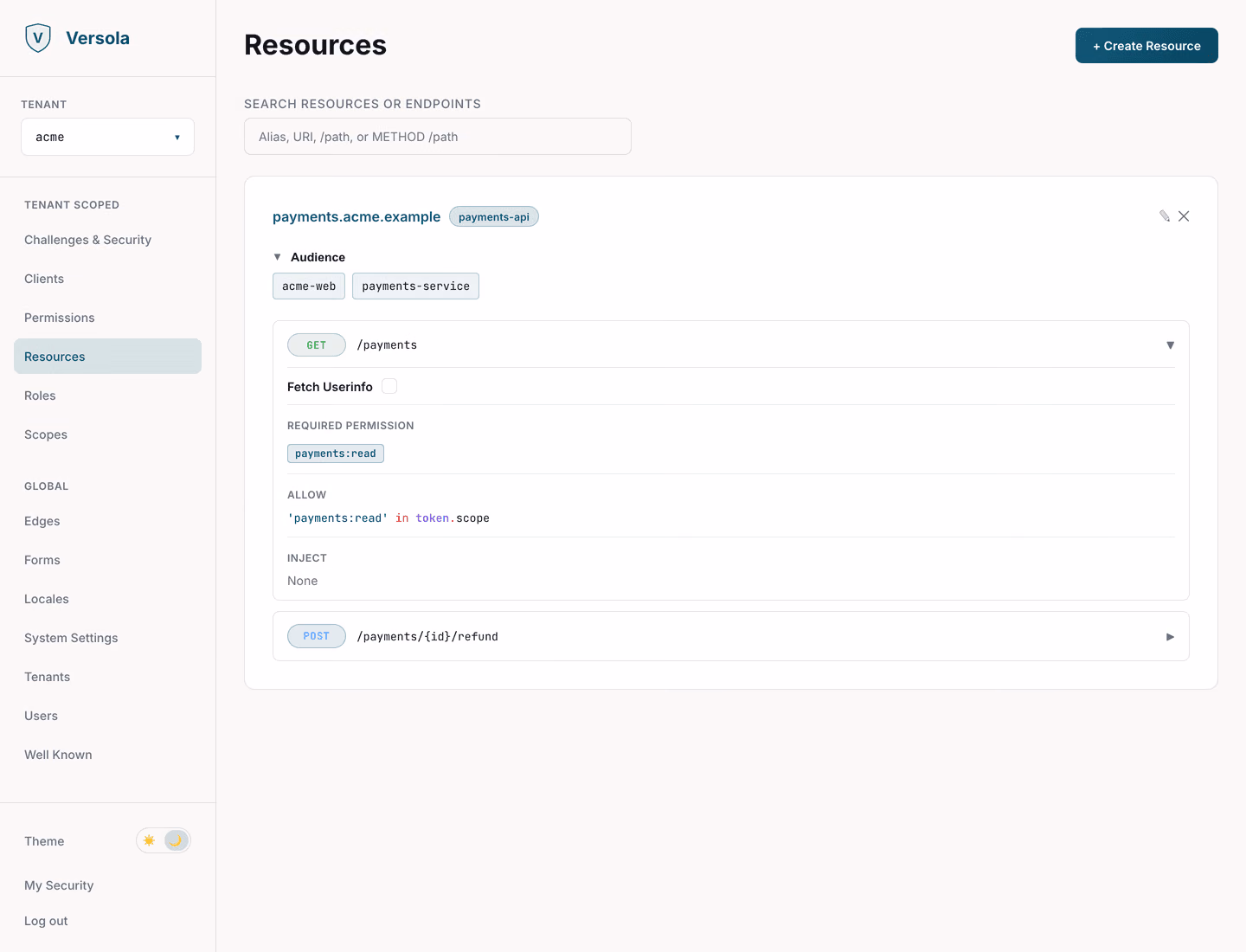Screen dimensions: 1246x952
Task: Open the Forms page
Action: point(42,560)
